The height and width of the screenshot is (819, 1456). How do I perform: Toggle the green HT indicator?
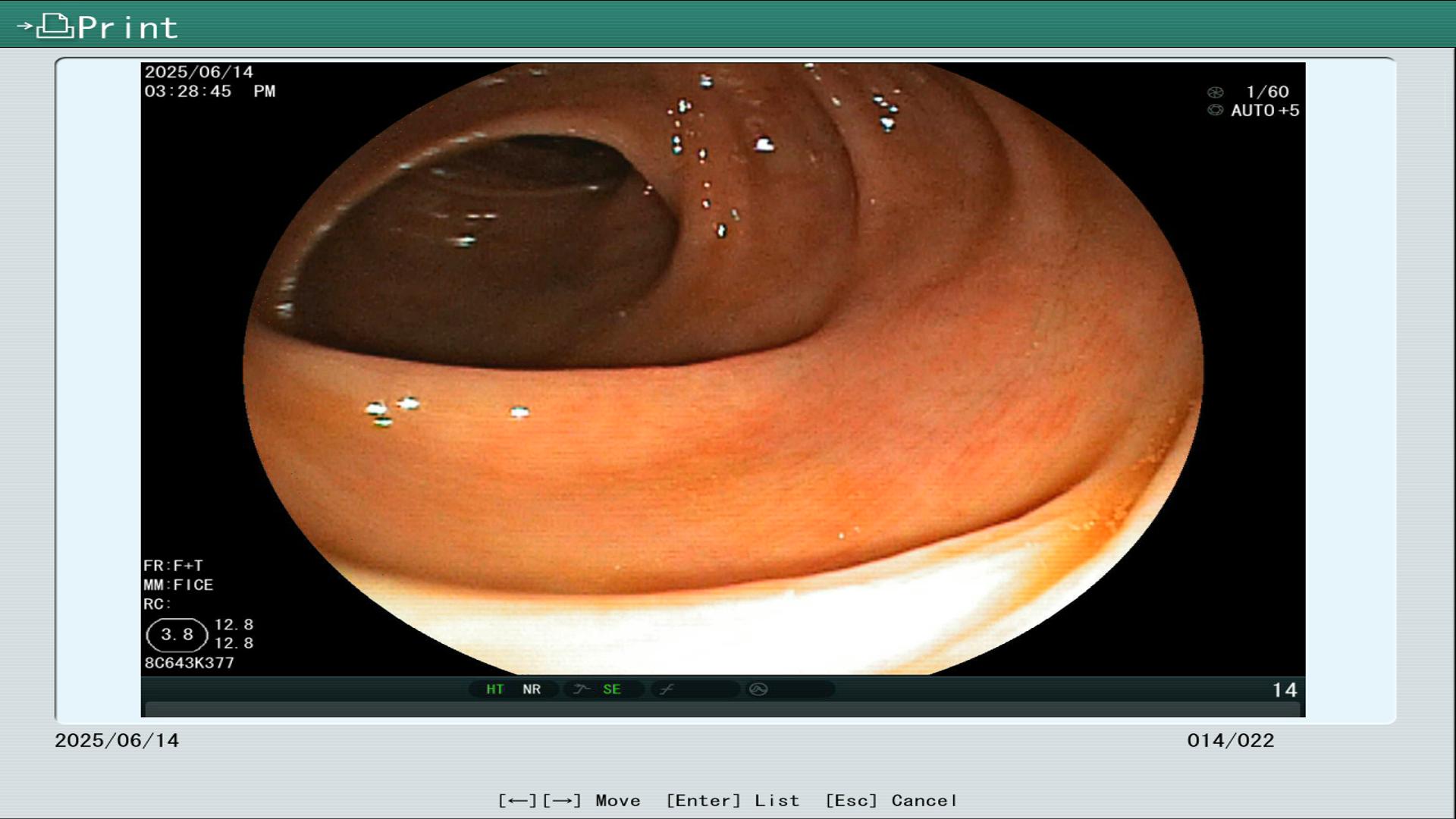pyautogui.click(x=495, y=689)
